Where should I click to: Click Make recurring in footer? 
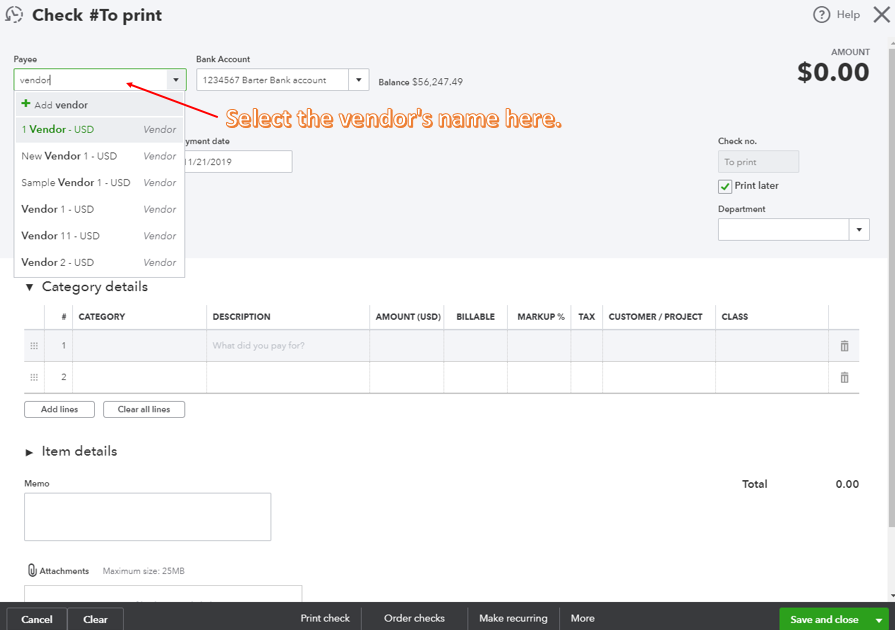click(x=513, y=619)
